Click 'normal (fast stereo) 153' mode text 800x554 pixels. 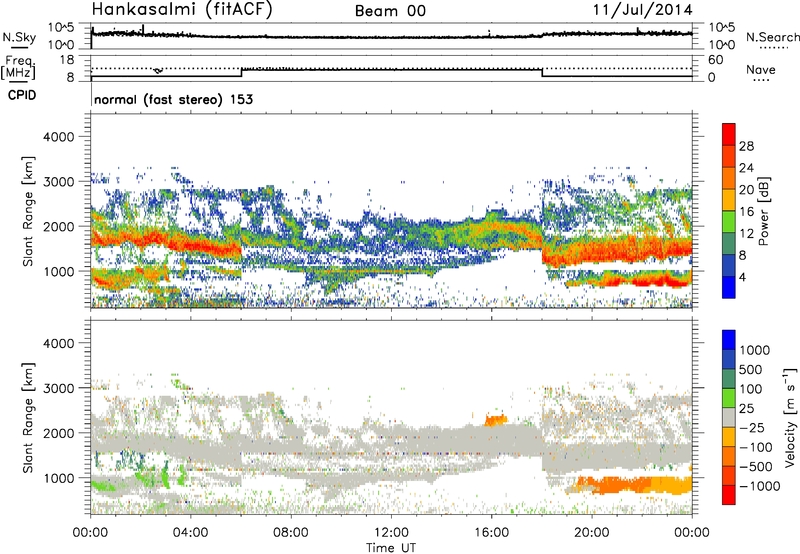point(173,99)
